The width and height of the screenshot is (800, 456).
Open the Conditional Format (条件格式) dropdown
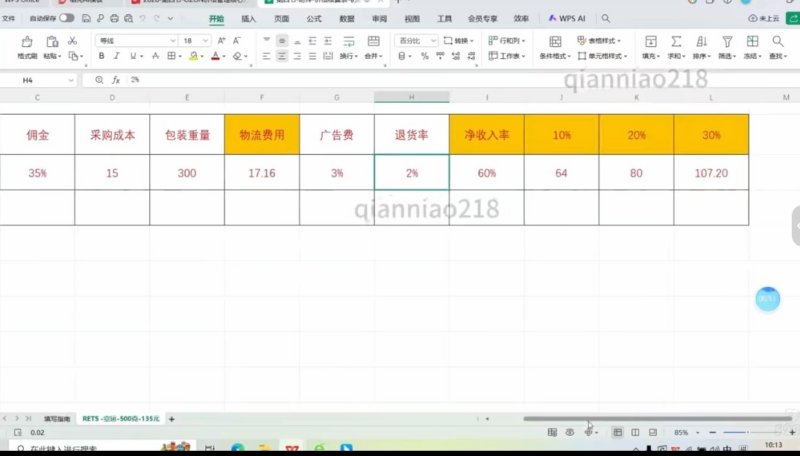click(555, 56)
